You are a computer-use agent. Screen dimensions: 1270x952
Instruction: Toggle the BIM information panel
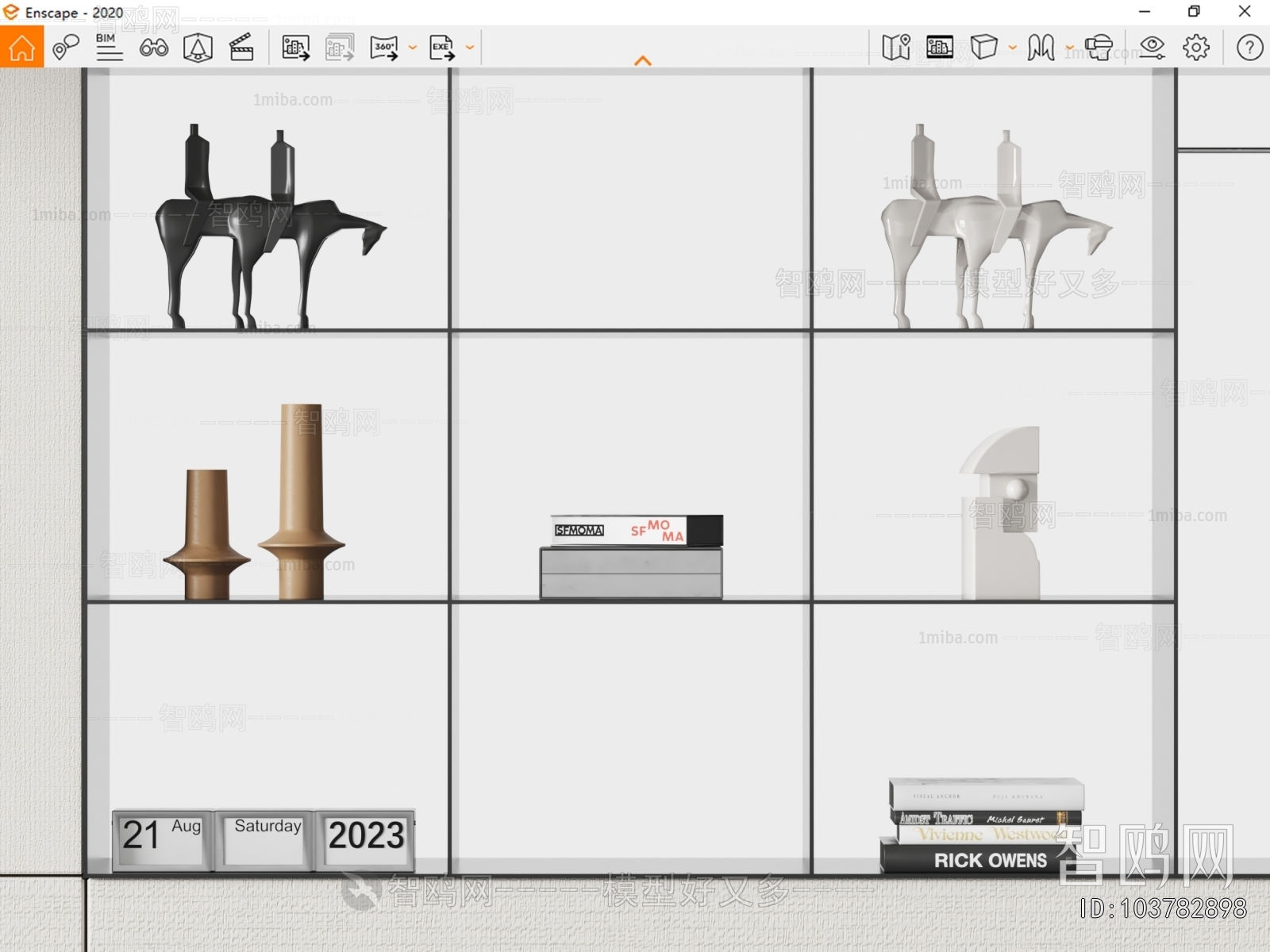coord(109,48)
